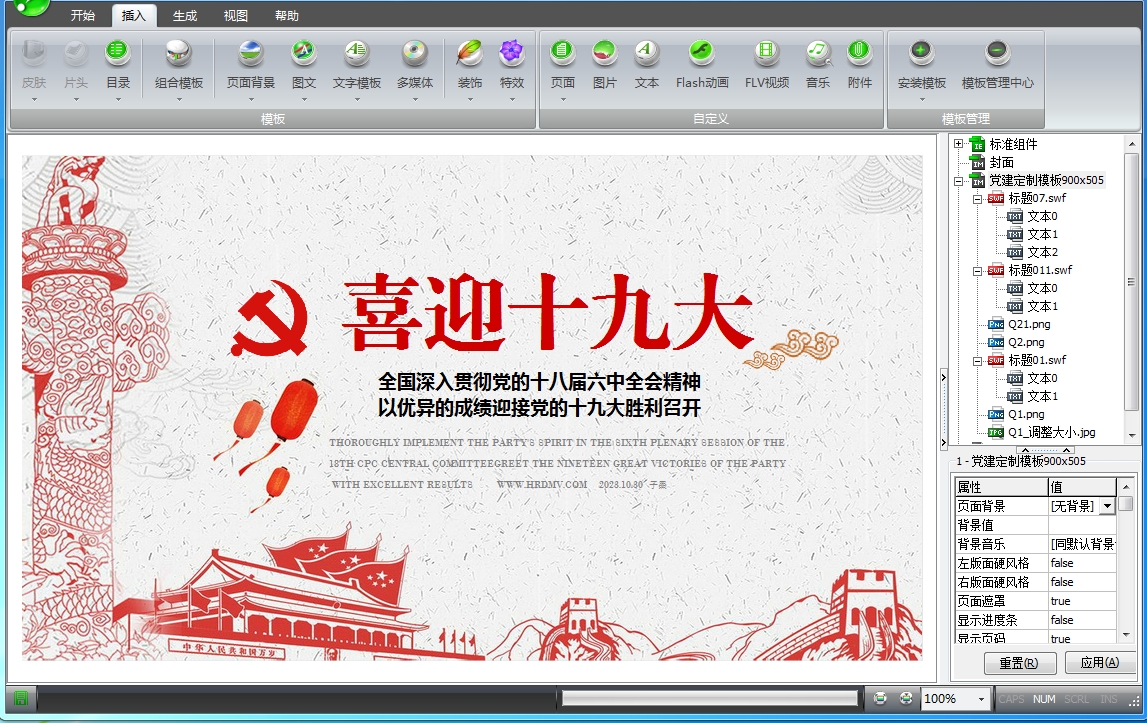Viewport: 1147px width, 723px height.
Task: Click the 页面背景 page background icon
Action: click(251, 53)
